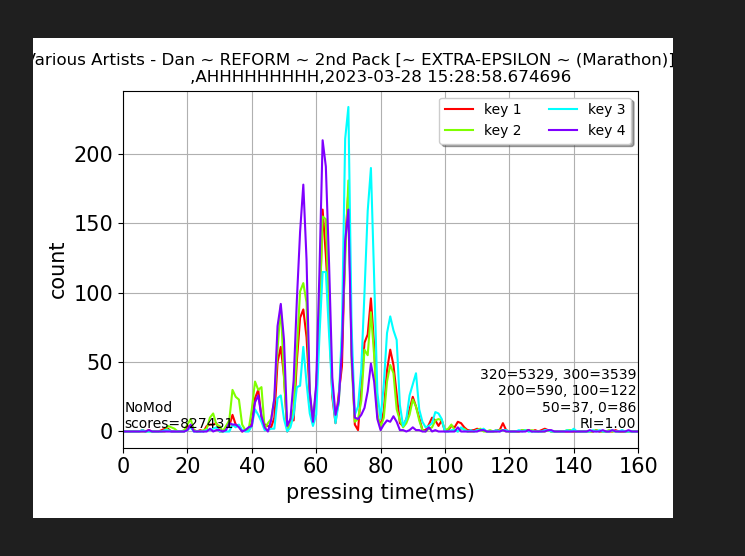This screenshot has height=556, width=745.
Task: Click the '200=590, 100=122' annotation
Action: (x=567, y=391)
